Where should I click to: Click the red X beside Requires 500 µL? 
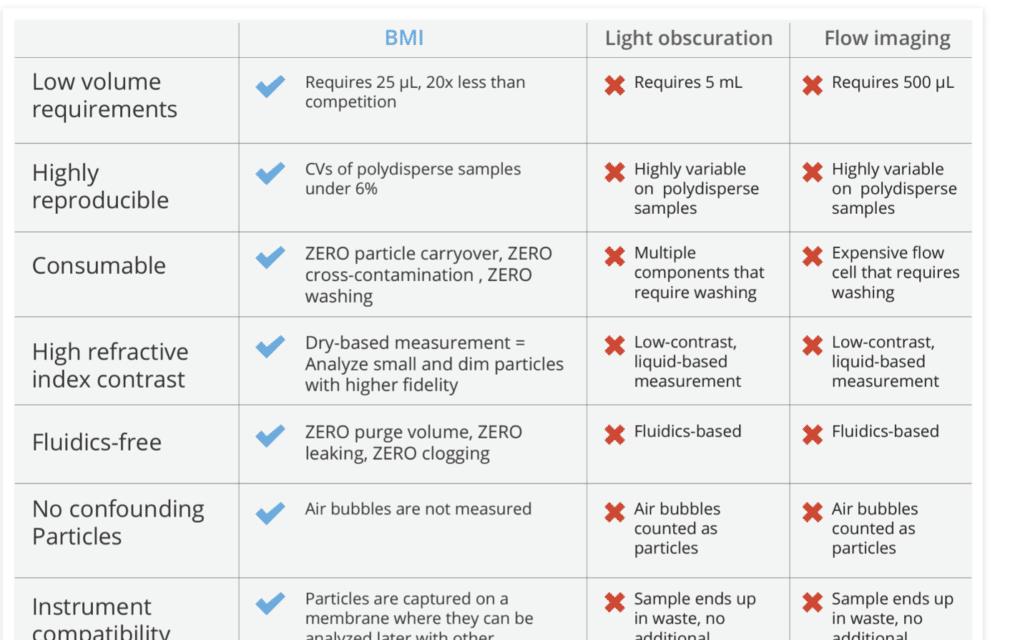coord(813,85)
